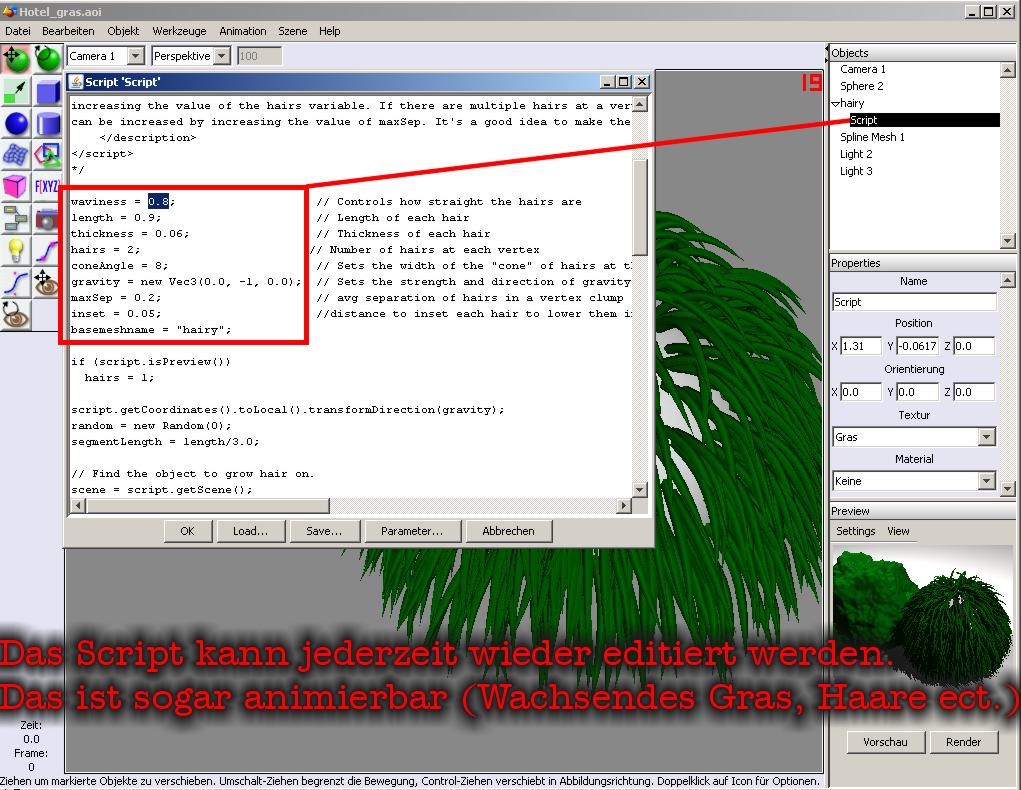
Task: Click Objects list scroll down arrow
Action: click(1007, 241)
